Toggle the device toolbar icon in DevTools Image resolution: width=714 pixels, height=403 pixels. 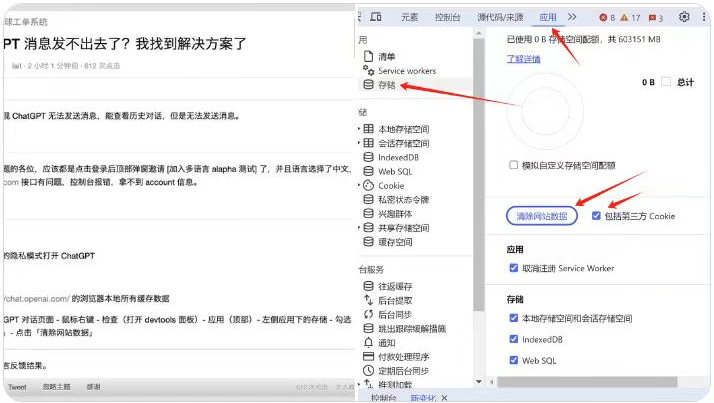click(x=376, y=17)
